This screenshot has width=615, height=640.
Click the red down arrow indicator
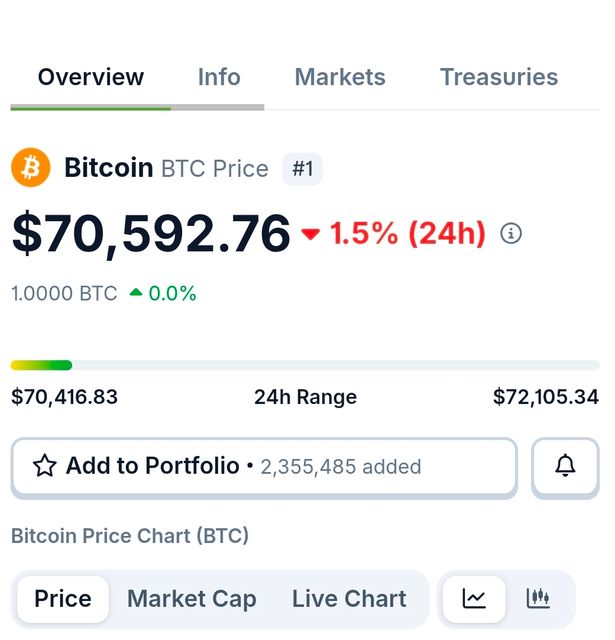(311, 234)
